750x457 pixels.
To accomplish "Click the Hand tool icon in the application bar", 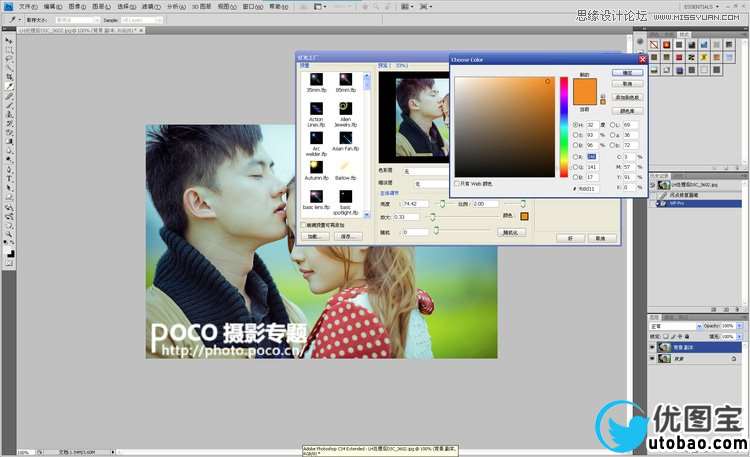I will (365, 7).
